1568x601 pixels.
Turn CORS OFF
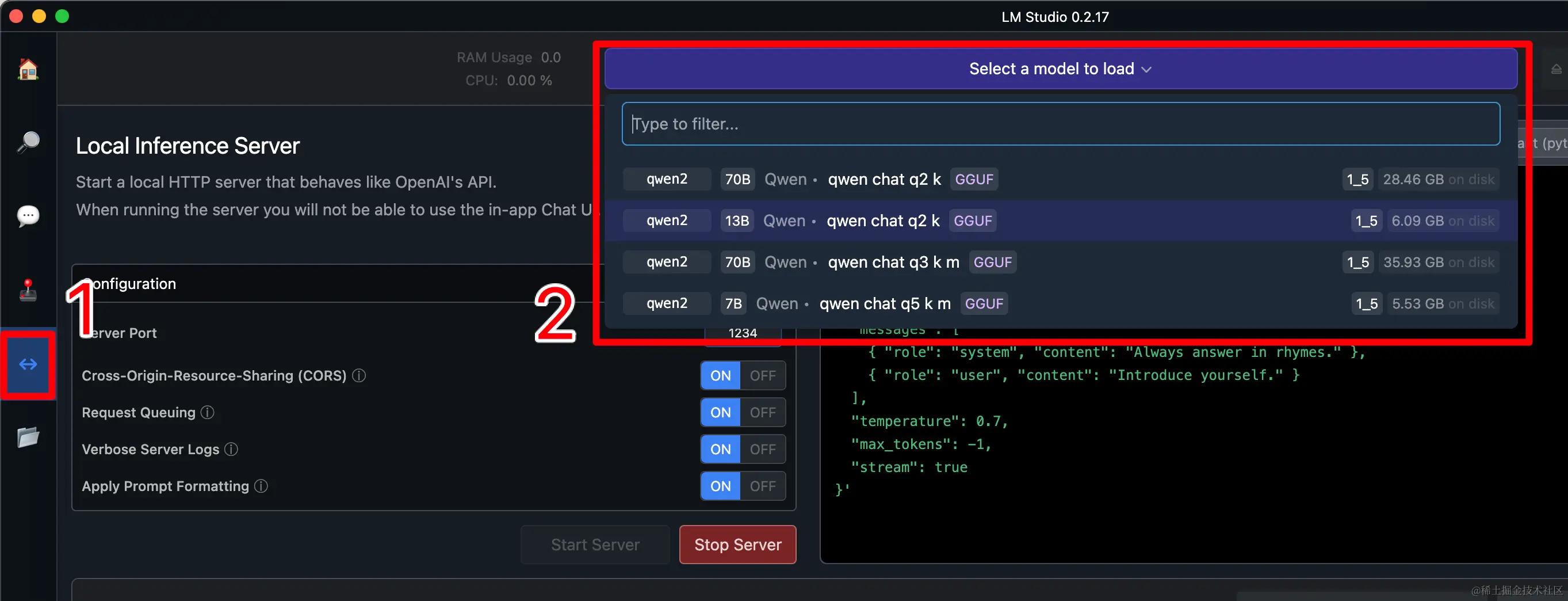click(763, 376)
